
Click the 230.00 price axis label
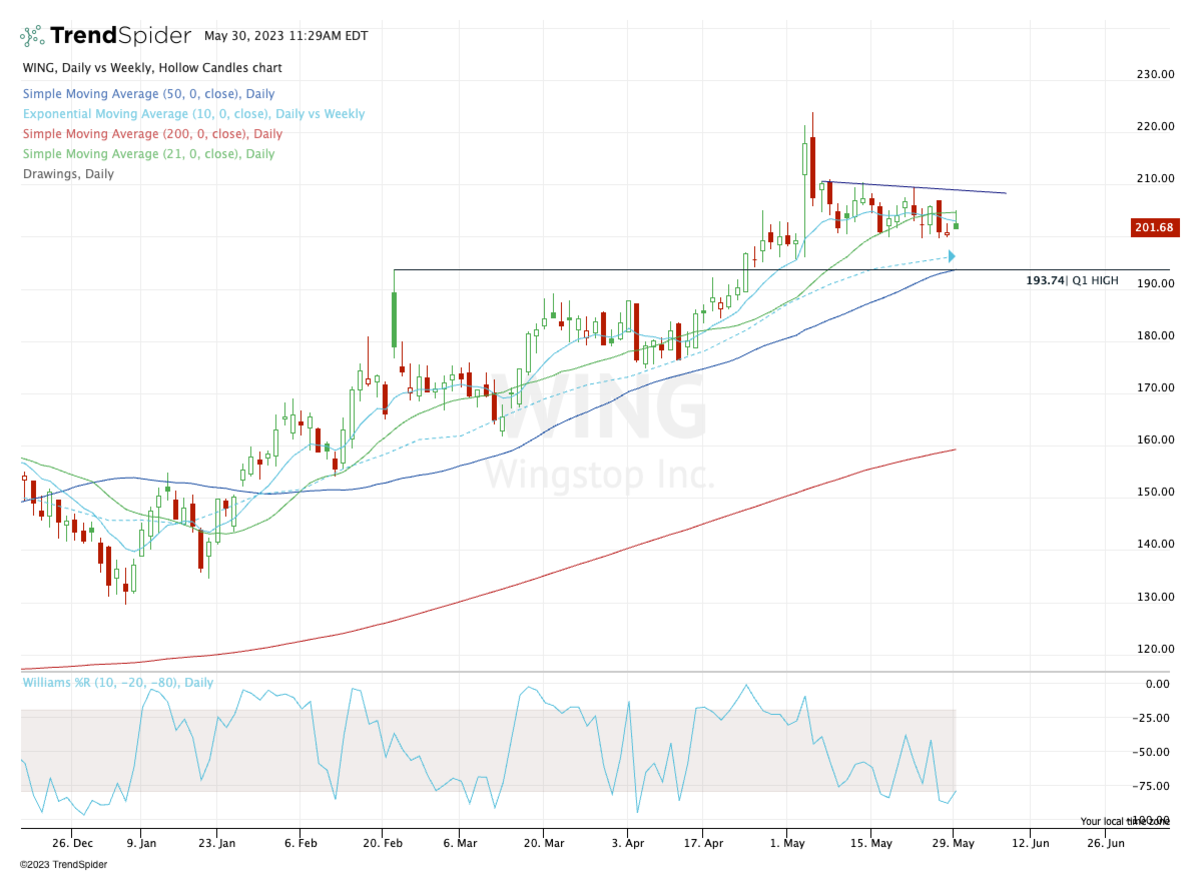click(x=1154, y=74)
